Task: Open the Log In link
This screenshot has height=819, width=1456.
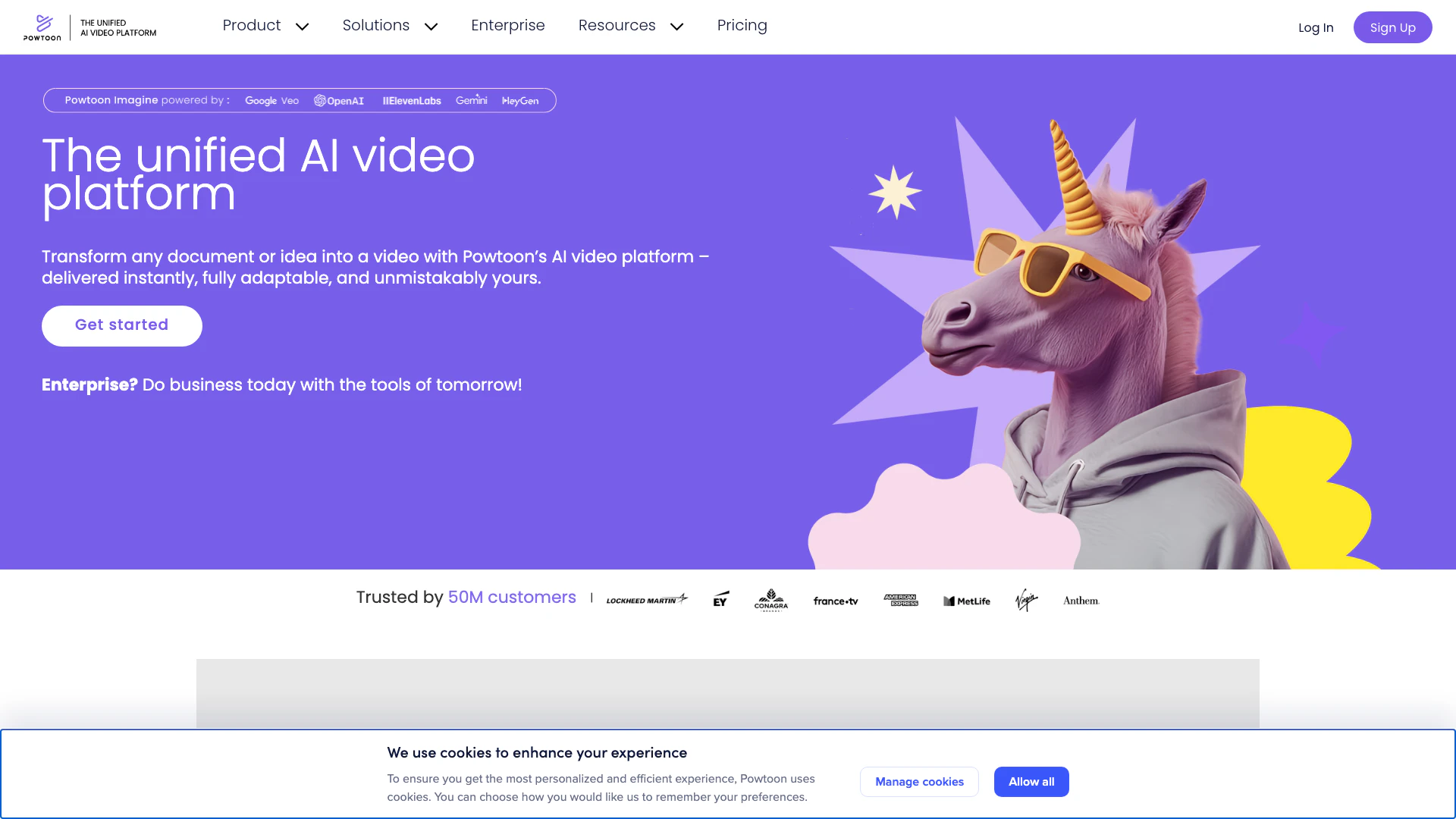Action: click(x=1315, y=28)
